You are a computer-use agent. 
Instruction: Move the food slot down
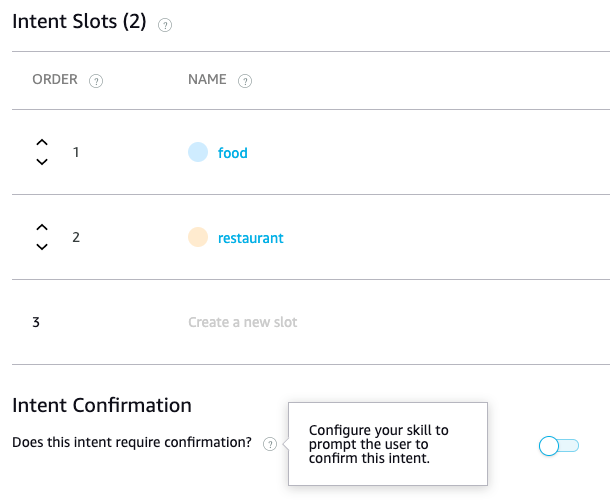pos(41,162)
